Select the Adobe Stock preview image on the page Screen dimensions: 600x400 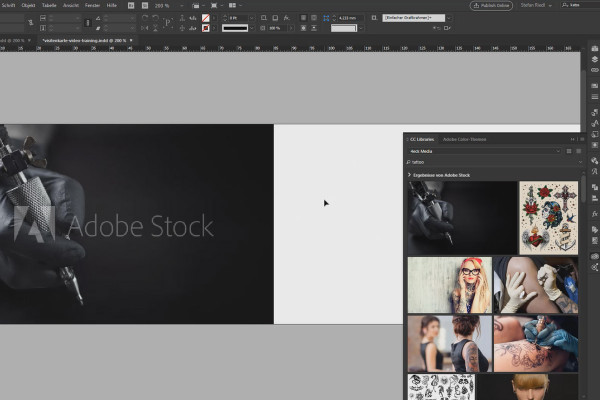coord(137,224)
